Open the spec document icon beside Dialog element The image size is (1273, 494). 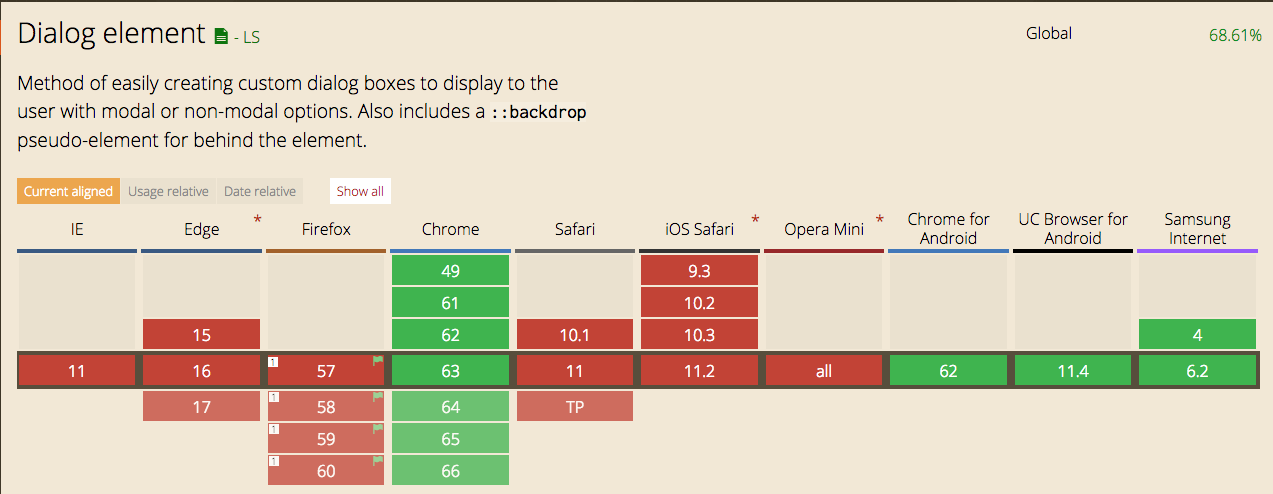click(221, 37)
